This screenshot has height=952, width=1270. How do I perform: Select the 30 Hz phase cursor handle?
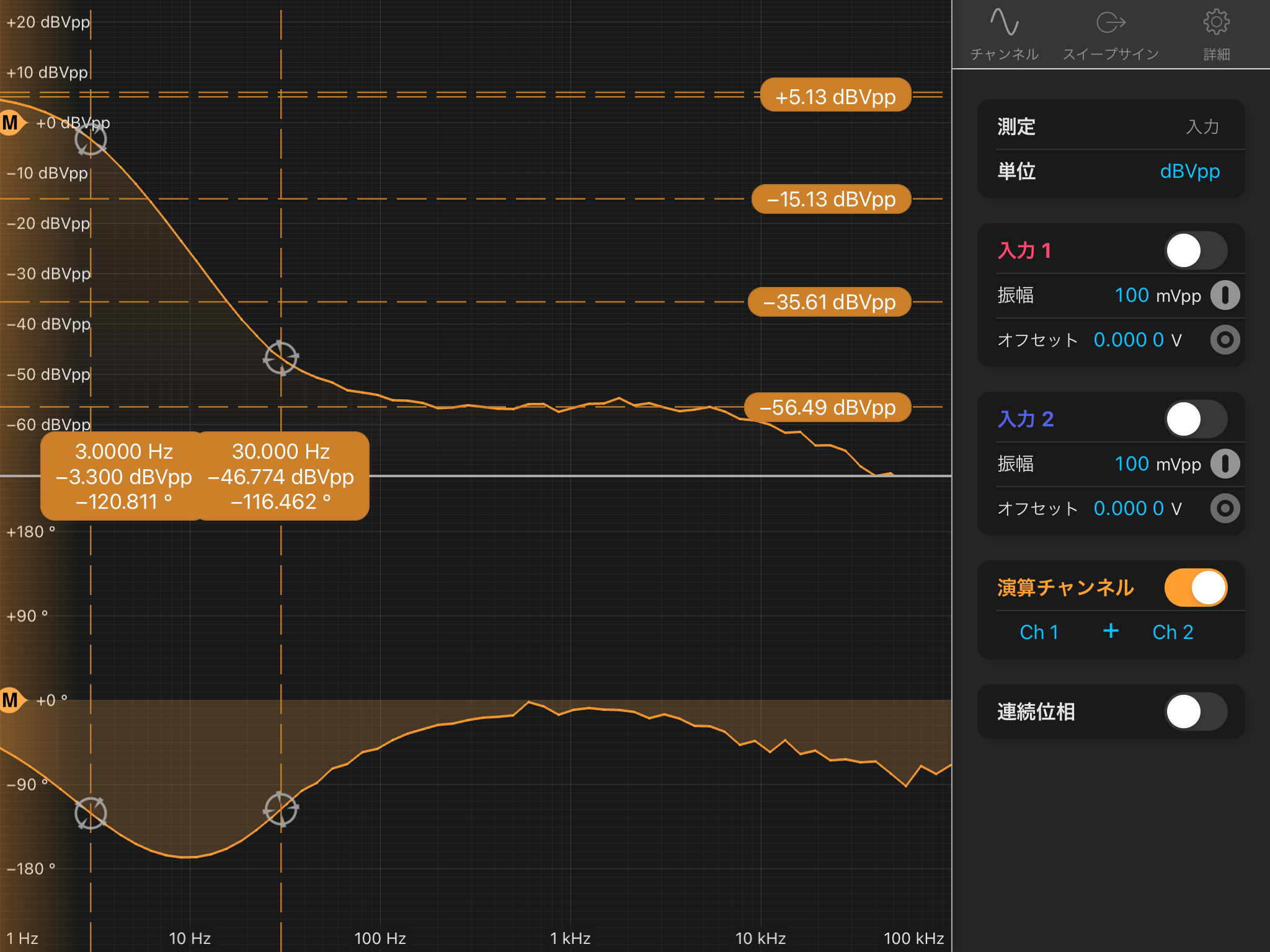[281, 809]
